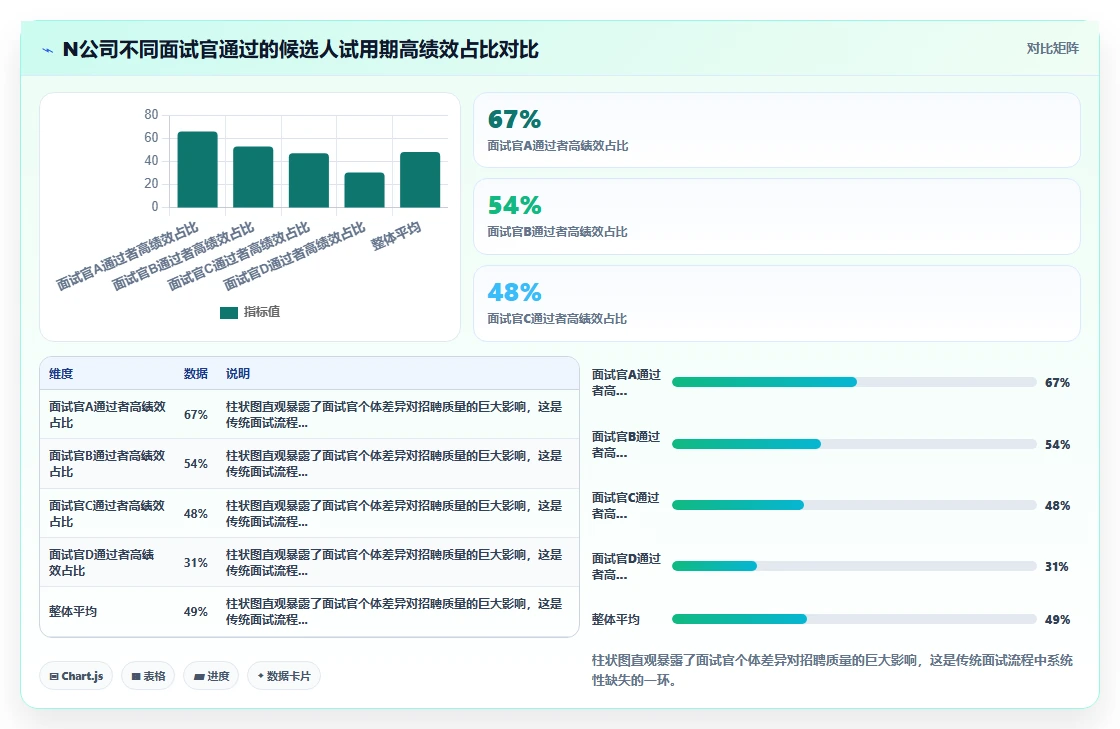Click the 80 y-axis label
Screen dimensions: 1120x729
pos(151,114)
